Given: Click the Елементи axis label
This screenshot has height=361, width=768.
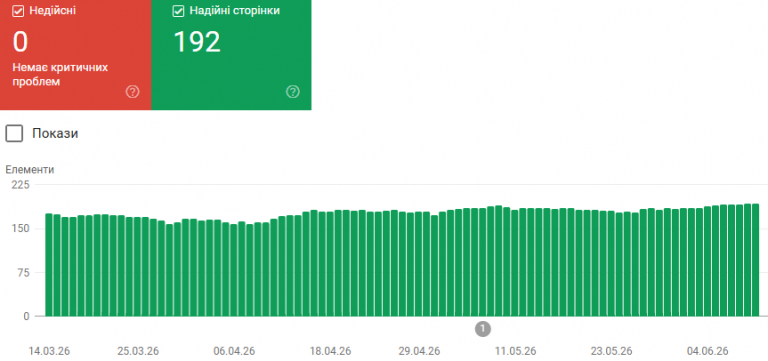Looking at the screenshot, I should [30, 170].
